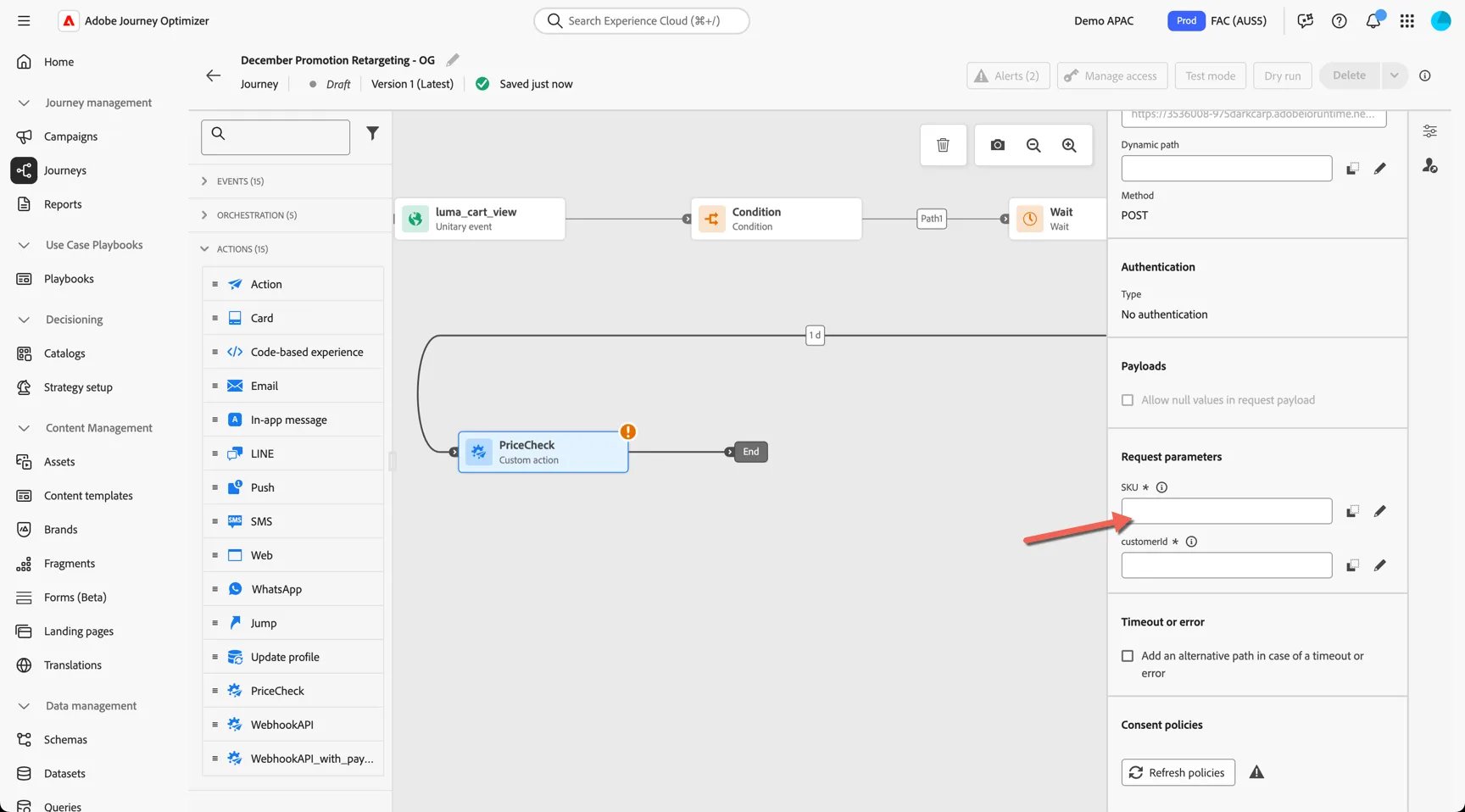
Task: Open the hamburger navigation menu
Action: click(24, 20)
